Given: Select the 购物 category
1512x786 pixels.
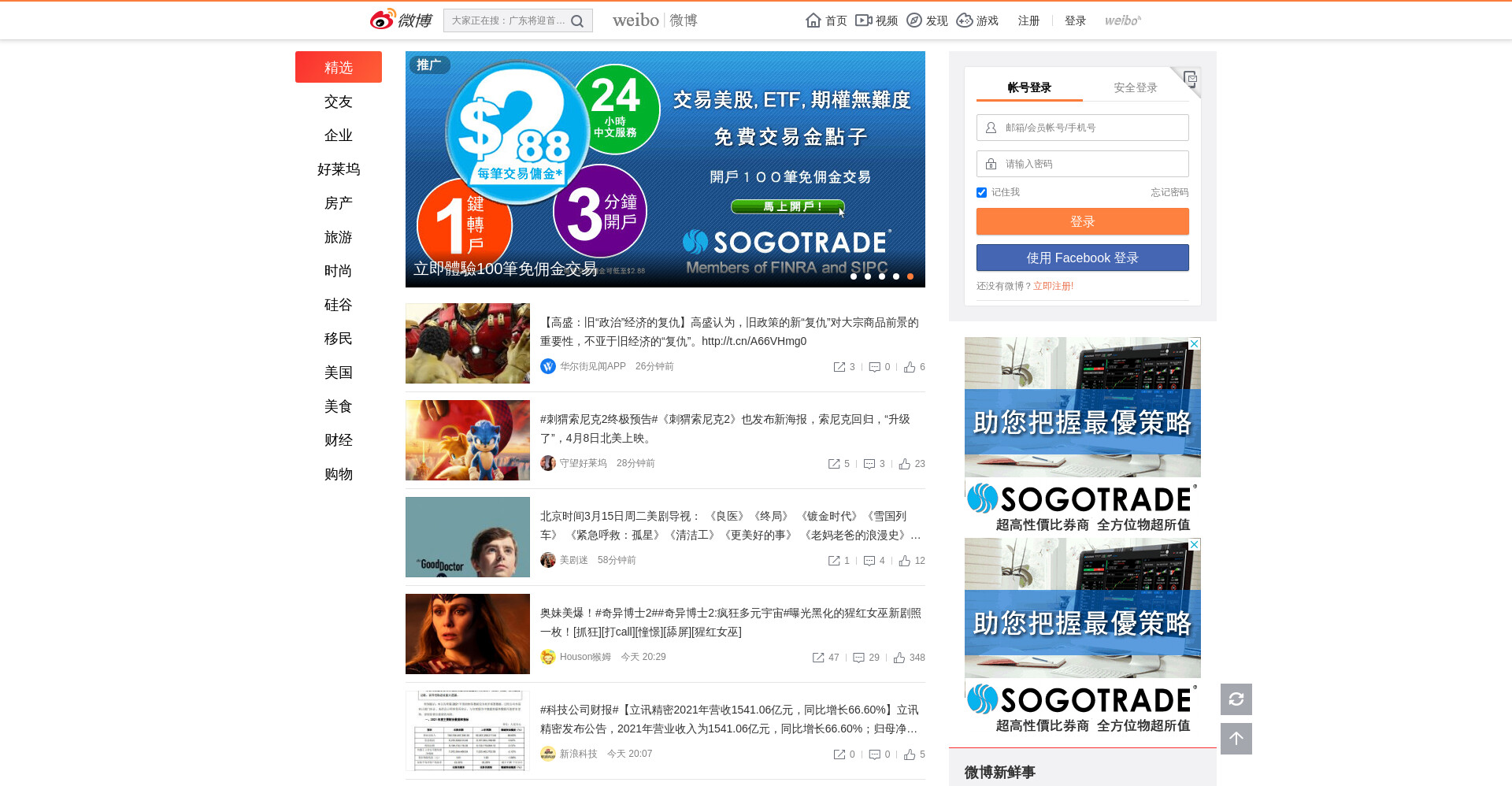Looking at the screenshot, I should click(339, 474).
